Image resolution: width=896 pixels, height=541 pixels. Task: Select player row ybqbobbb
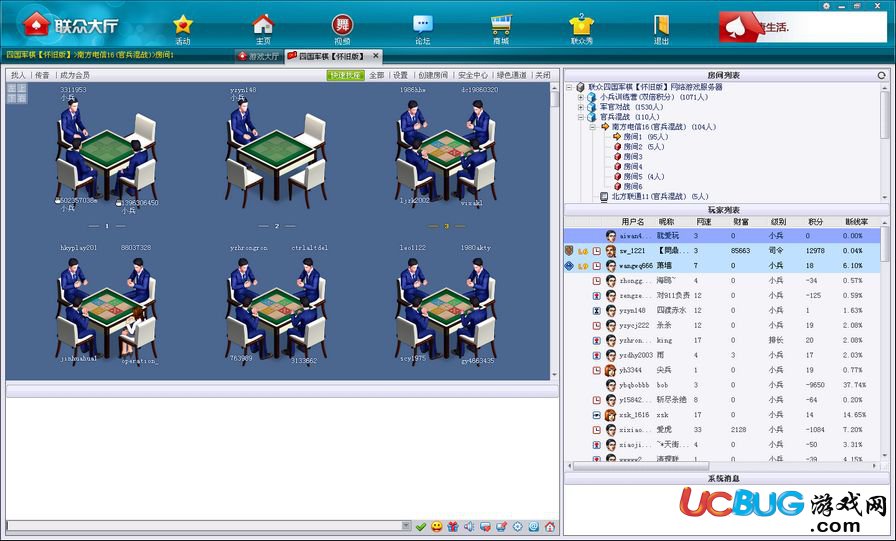point(723,385)
